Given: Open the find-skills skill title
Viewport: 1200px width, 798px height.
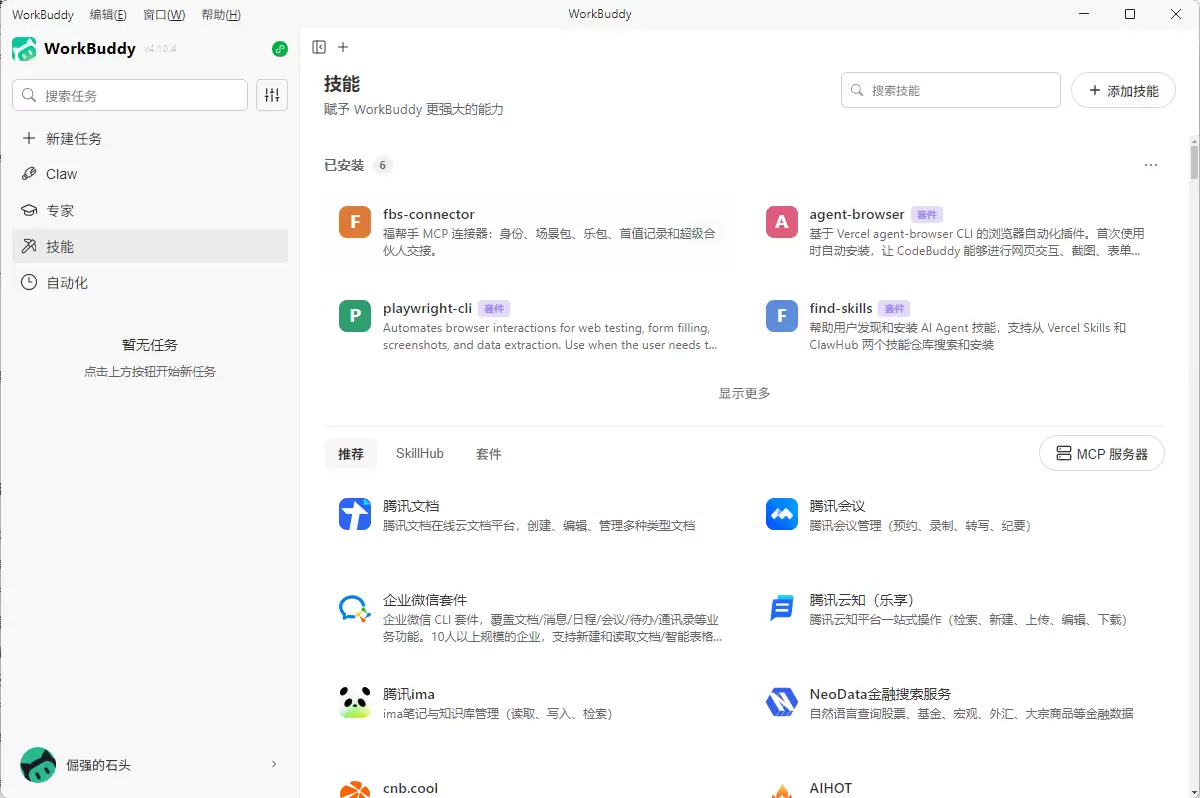Looking at the screenshot, I should (841, 308).
